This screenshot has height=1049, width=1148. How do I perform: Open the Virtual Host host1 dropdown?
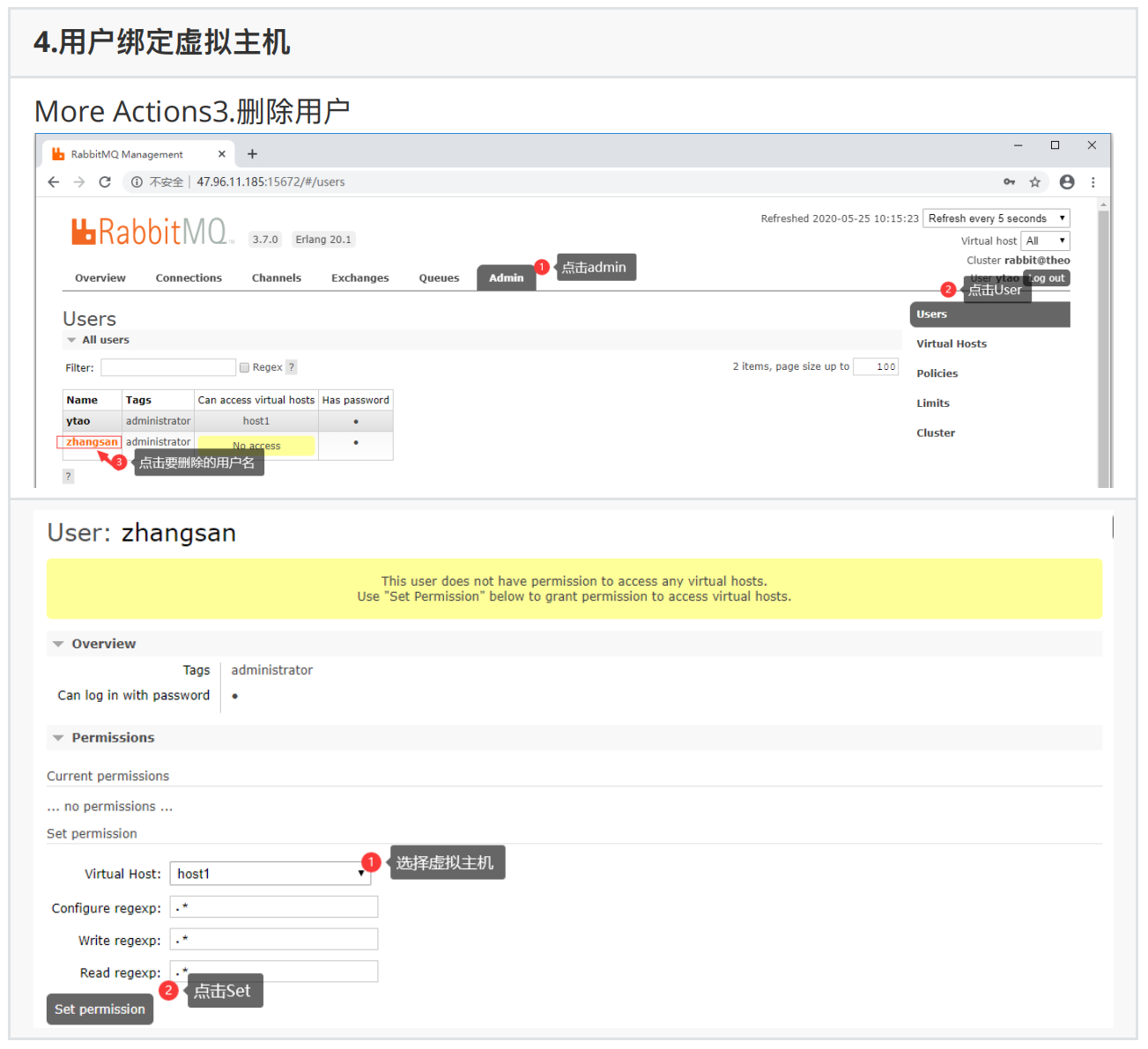(270, 874)
